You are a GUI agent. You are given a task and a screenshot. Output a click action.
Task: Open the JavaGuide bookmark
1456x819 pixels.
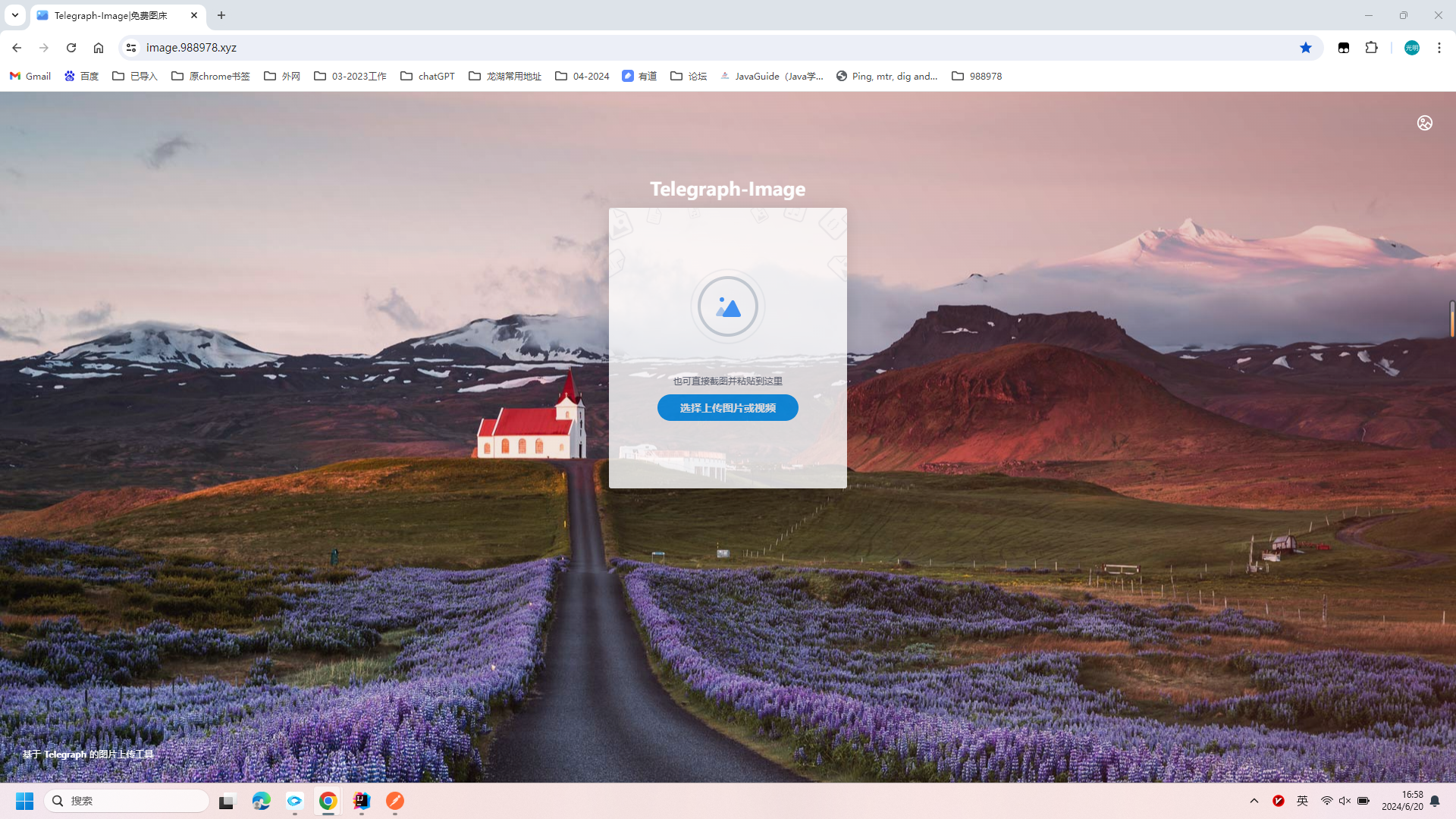coord(771,76)
